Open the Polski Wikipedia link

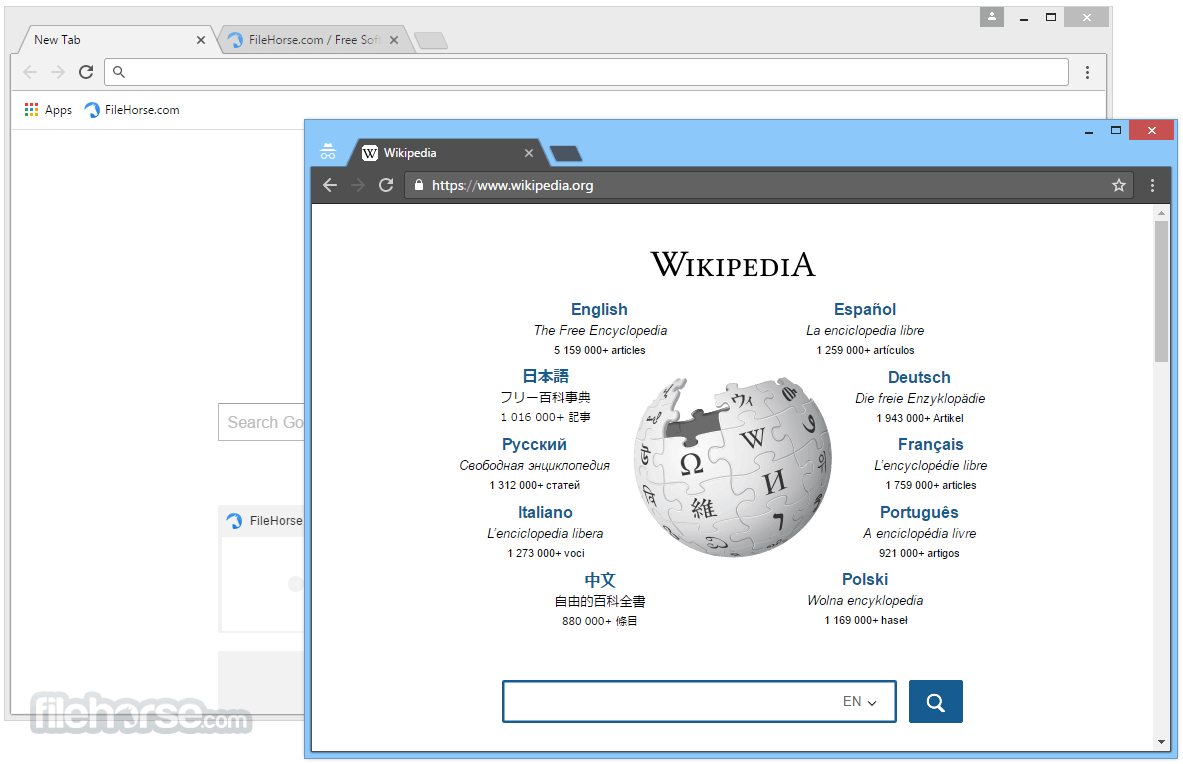[x=865, y=579]
